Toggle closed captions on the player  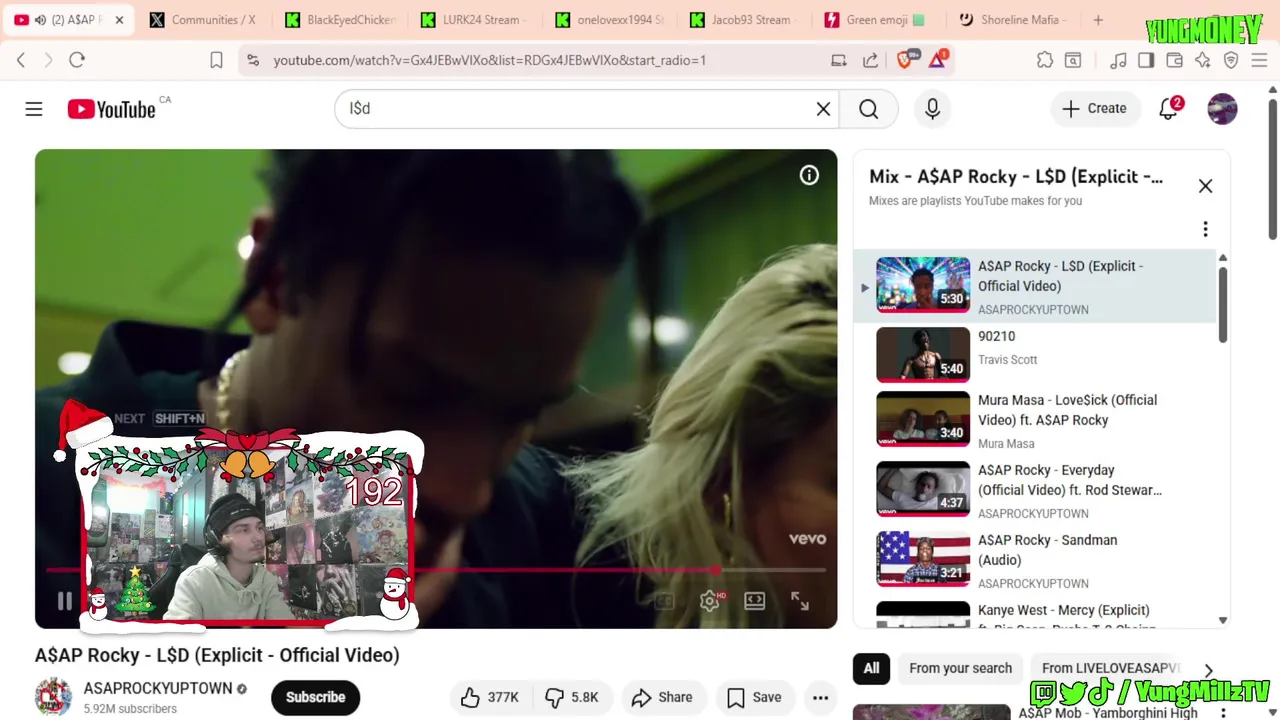click(x=664, y=601)
